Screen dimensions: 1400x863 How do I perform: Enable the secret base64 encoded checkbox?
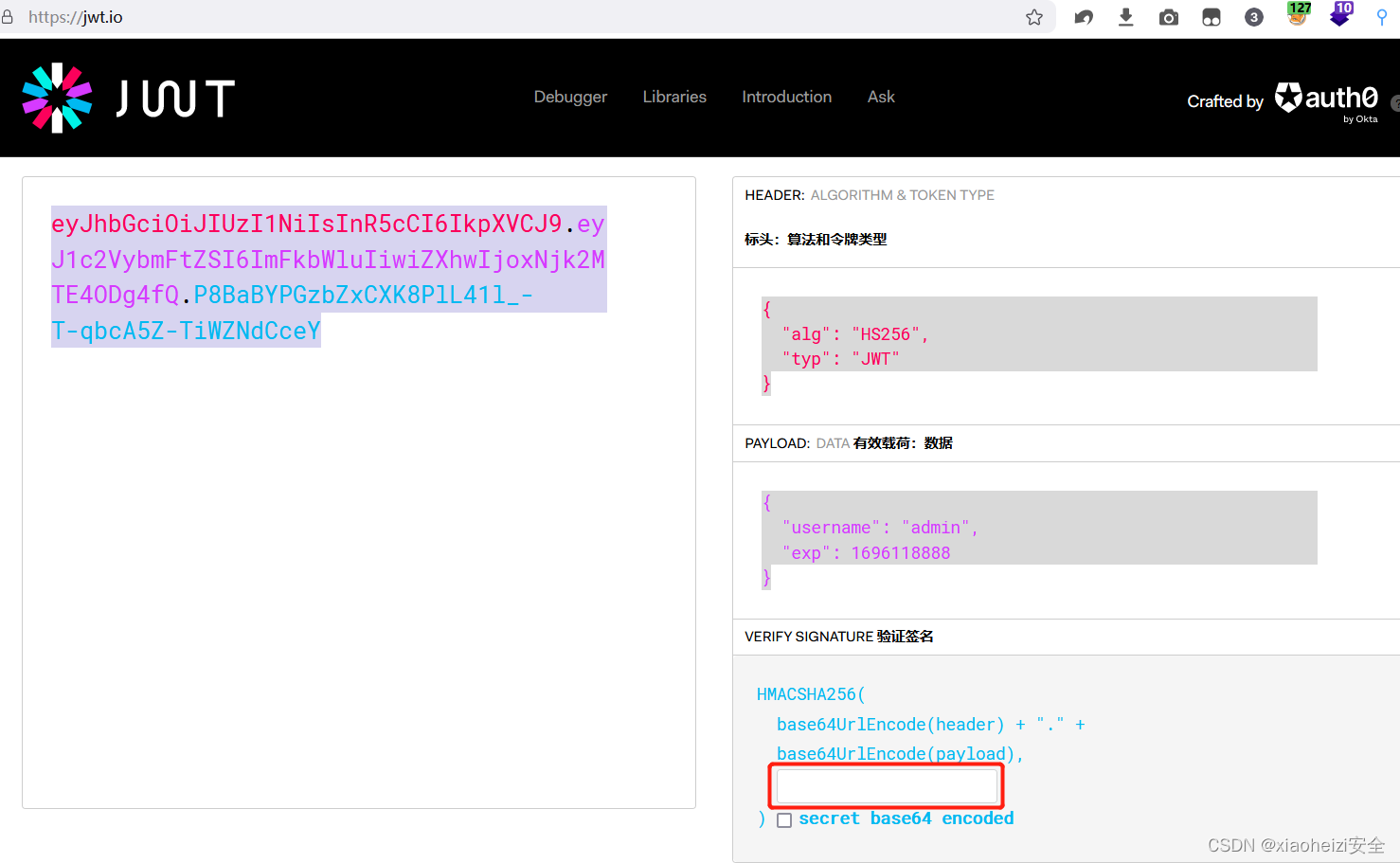(x=784, y=819)
